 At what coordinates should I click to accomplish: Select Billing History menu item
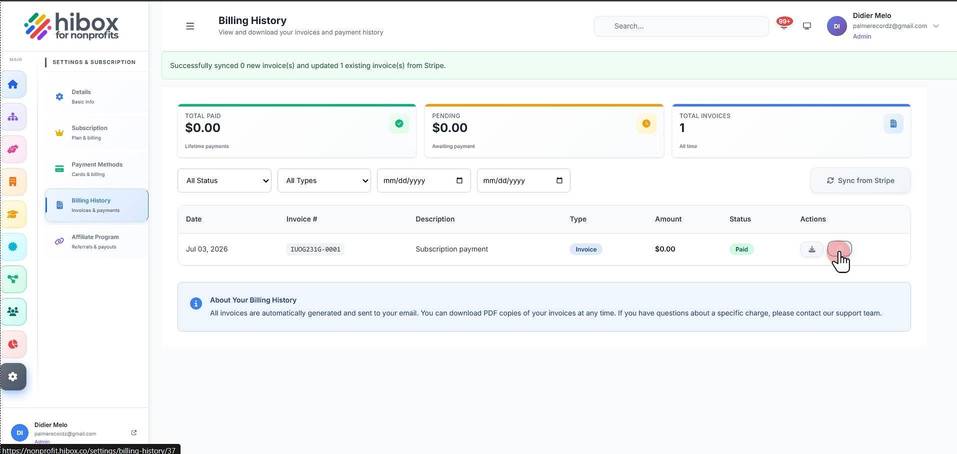(x=96, y=205)
